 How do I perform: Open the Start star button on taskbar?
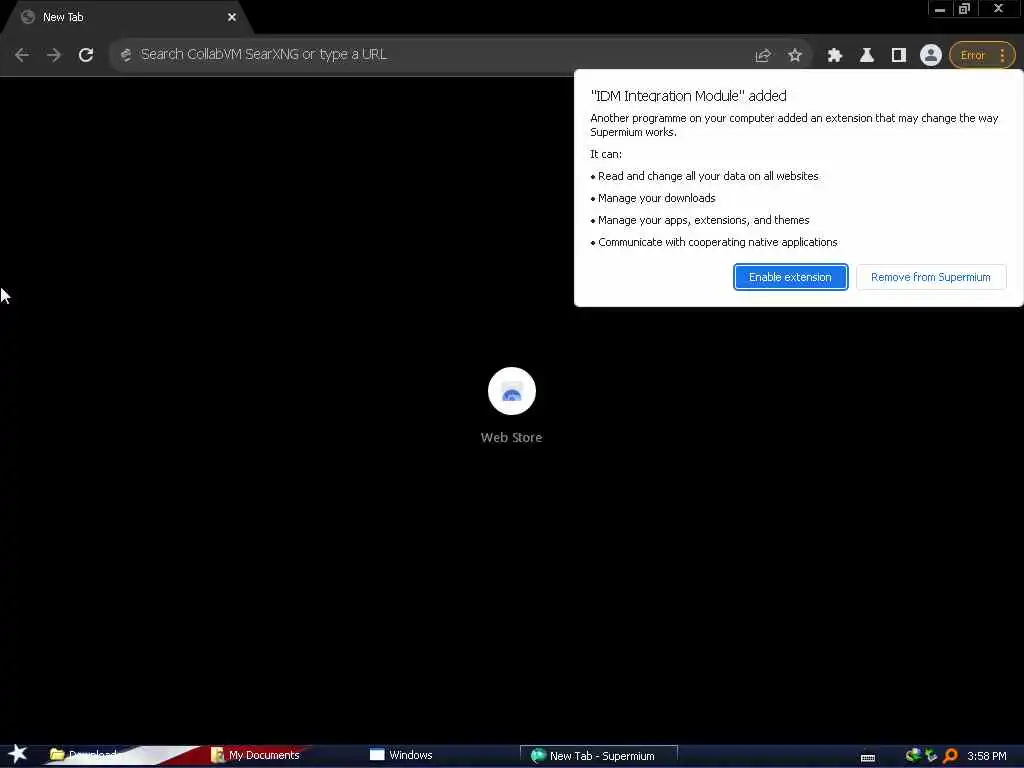coord(18,754)
